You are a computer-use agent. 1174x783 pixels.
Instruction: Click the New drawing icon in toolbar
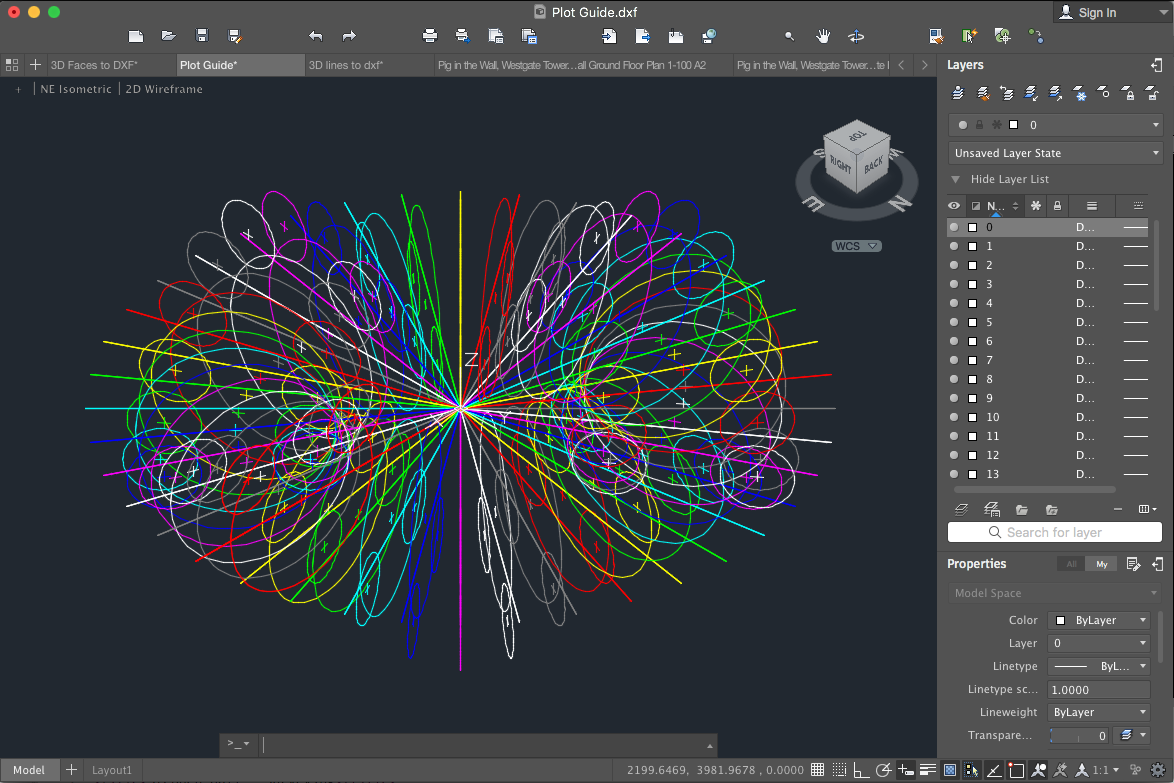136,36
